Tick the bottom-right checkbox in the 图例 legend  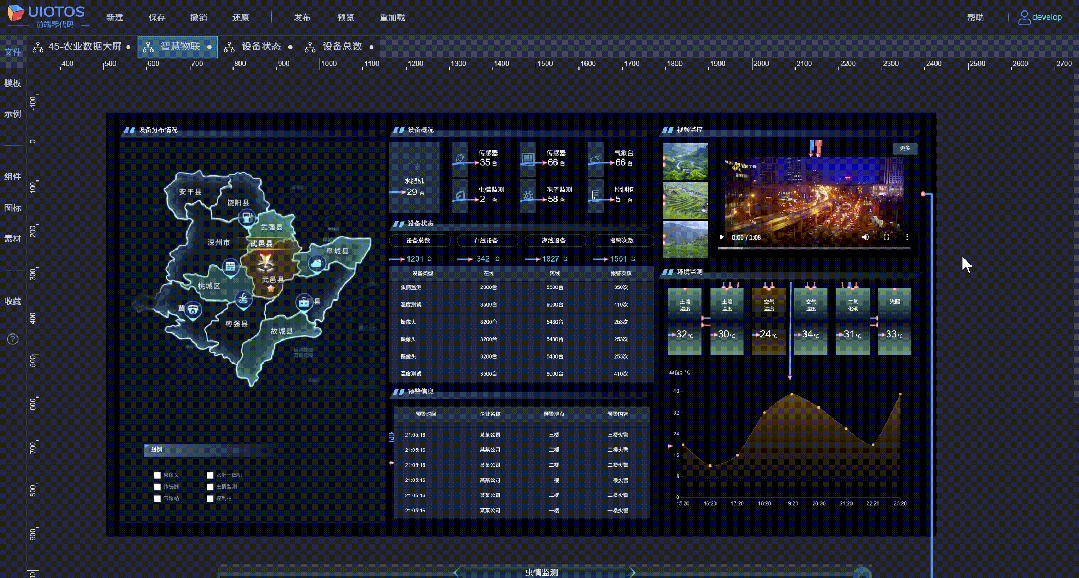(x=211, y=497)
